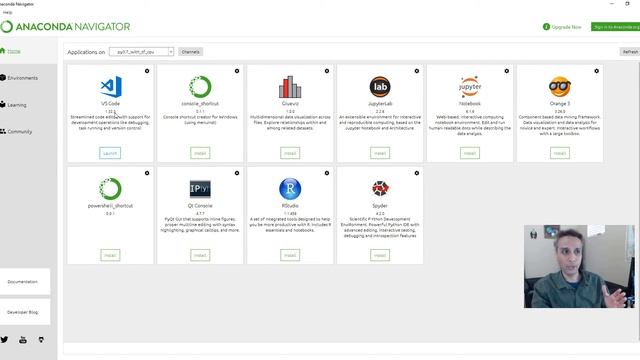Screen dimensions: 640x360
Task: Click the console_shortcut app icon
Action: [200, 87]
